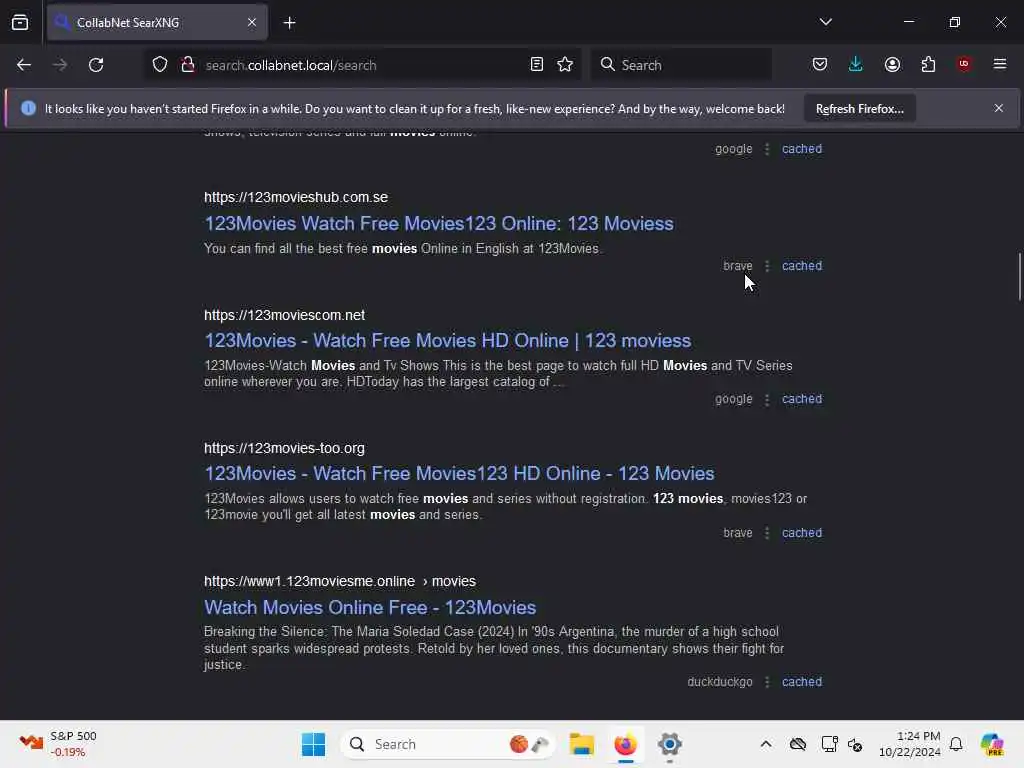Open Firefox View in the tab bar
The image size is (1024, 768).
20,22
